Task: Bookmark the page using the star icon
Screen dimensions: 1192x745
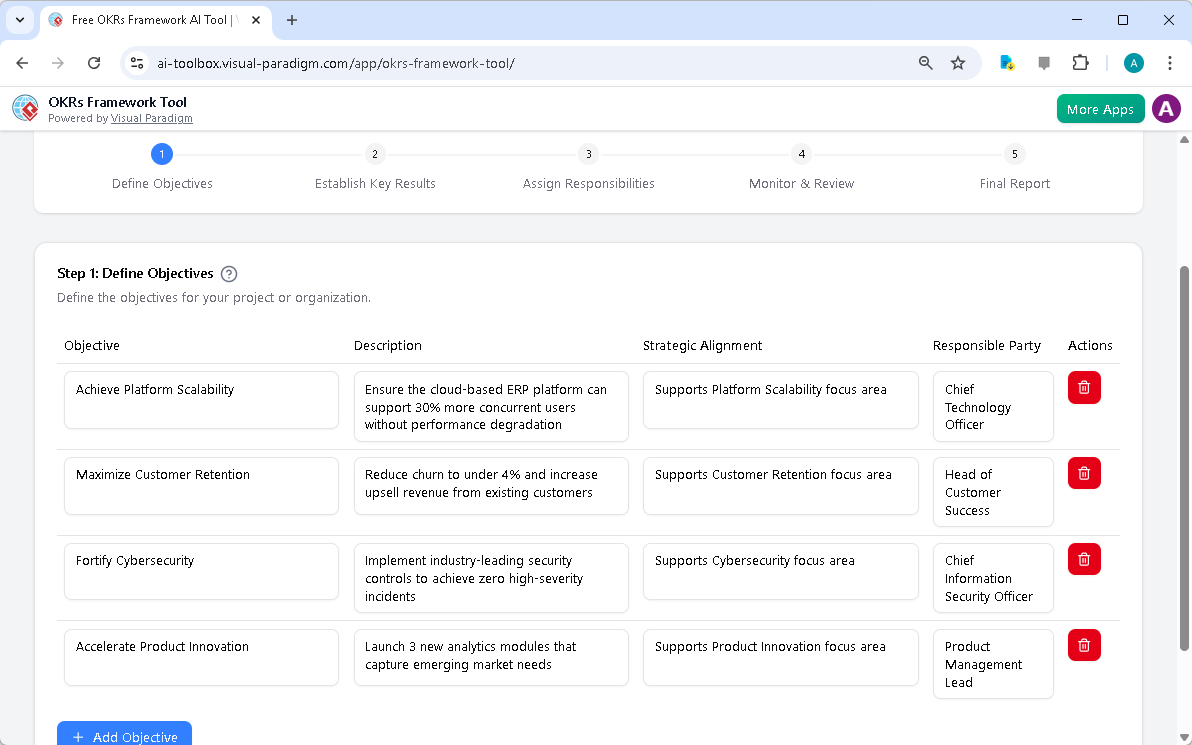Action: click(958, 62)
